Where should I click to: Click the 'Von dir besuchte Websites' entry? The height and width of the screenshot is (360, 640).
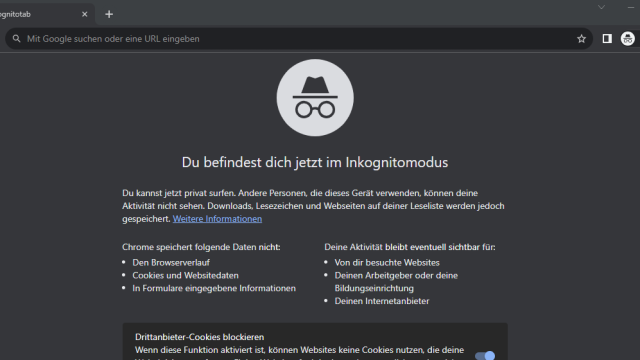(x=387, y=262)
